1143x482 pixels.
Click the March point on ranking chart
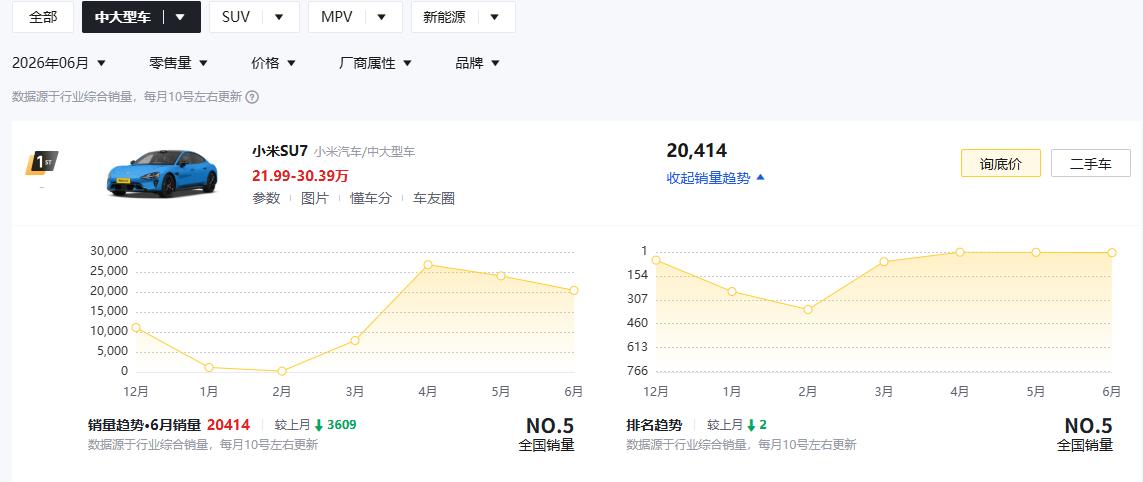coord(884,261)
